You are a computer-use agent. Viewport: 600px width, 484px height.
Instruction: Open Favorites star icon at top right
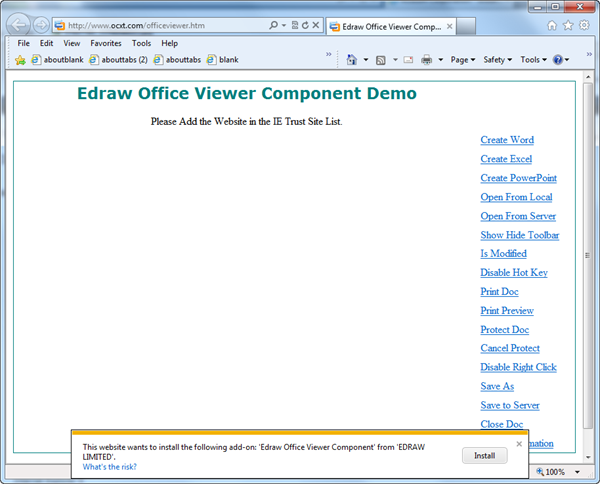point(568,26)
